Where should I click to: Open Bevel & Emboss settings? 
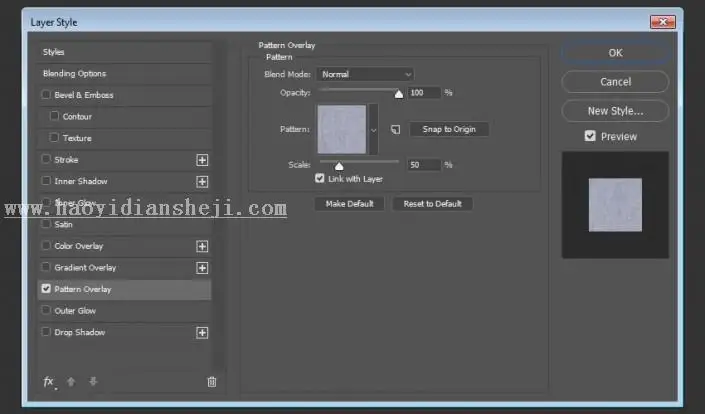(84, 95)
